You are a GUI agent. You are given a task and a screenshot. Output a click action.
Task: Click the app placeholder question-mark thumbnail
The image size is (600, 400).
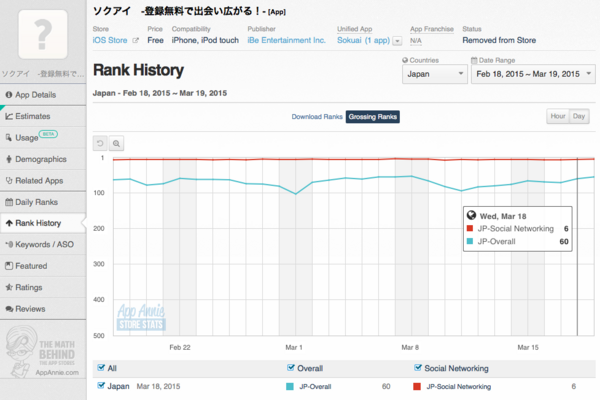(43, 34)
